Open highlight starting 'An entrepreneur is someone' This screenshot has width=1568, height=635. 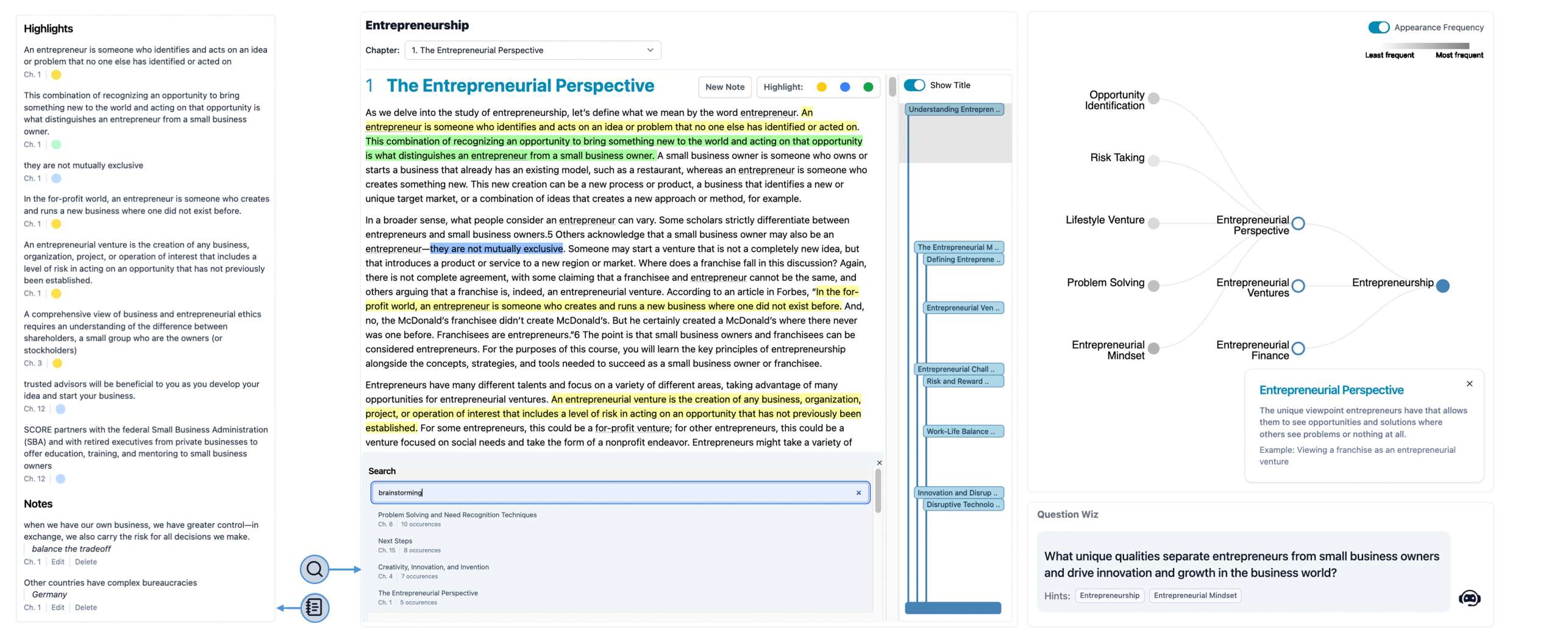(145, 55)
